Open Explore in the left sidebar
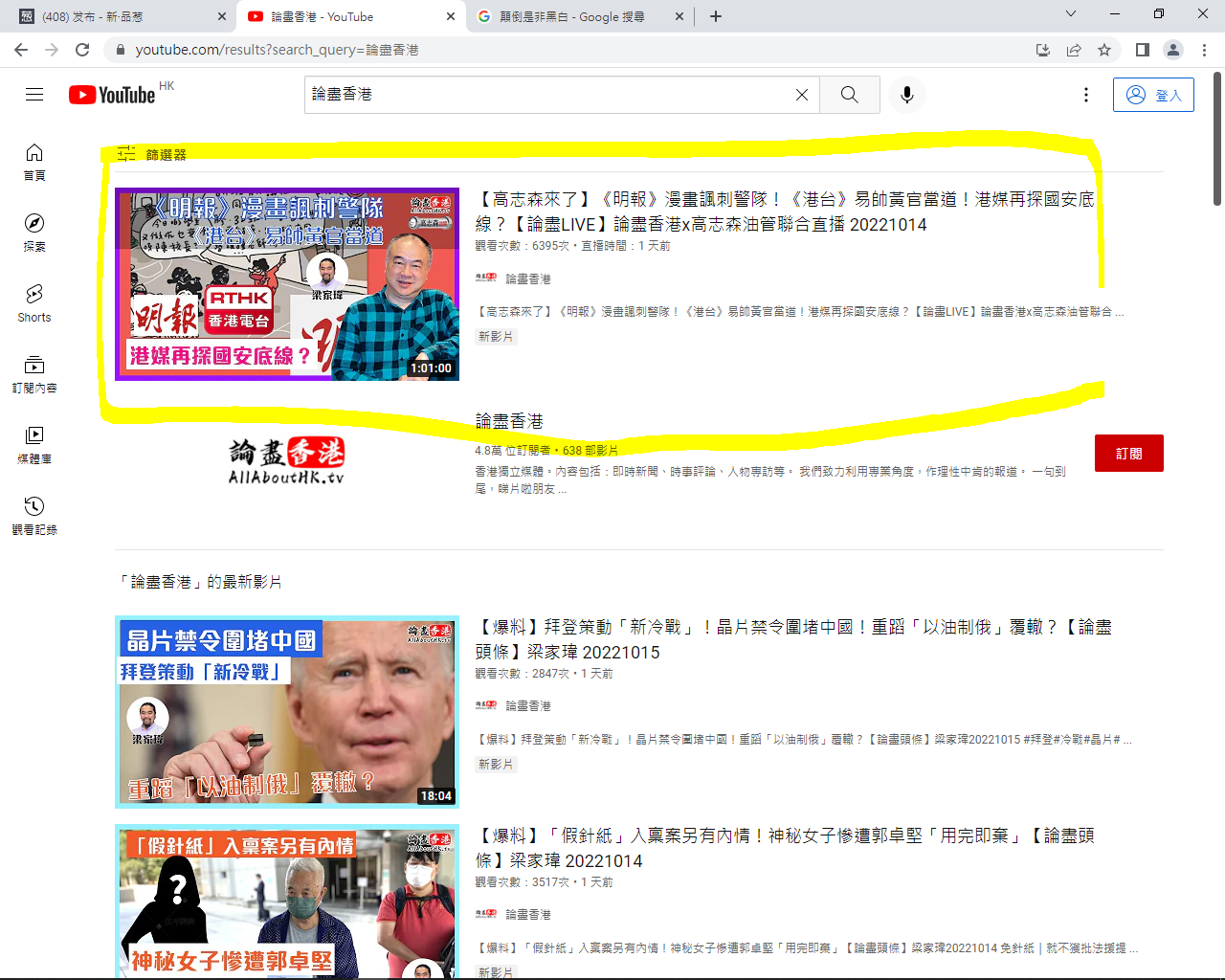 34,233
